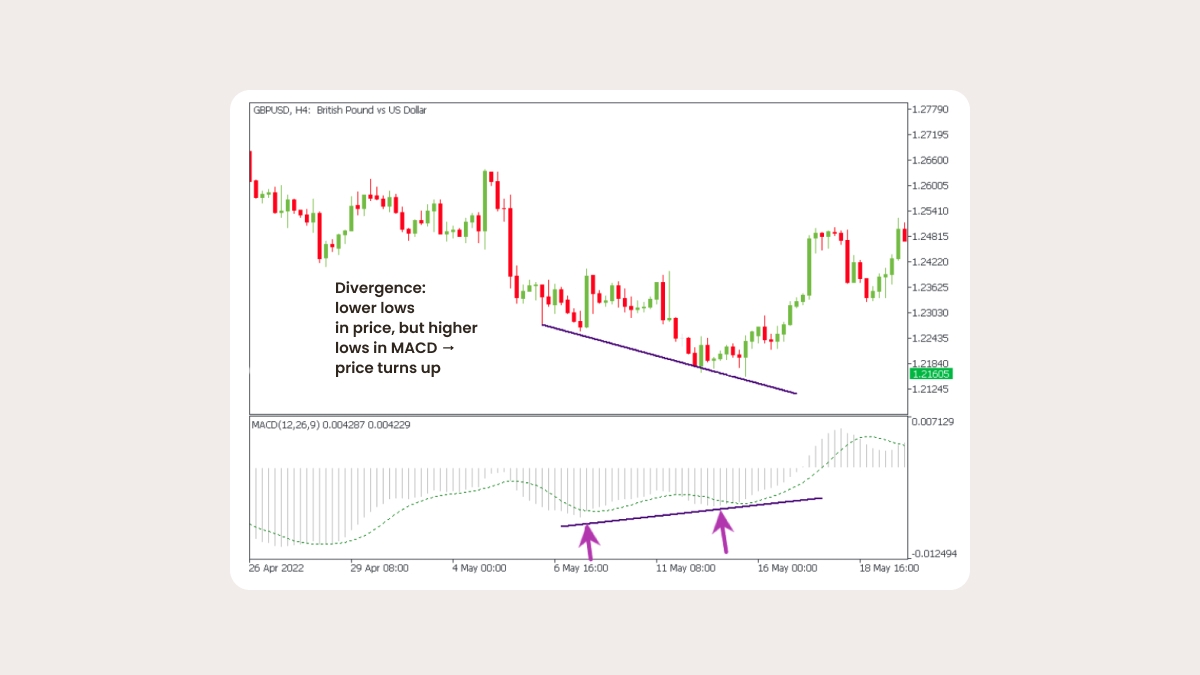Screen dimensions: 1200x675
Task: Select the descending purple trendline on price
Action: (x=668, y=359)
